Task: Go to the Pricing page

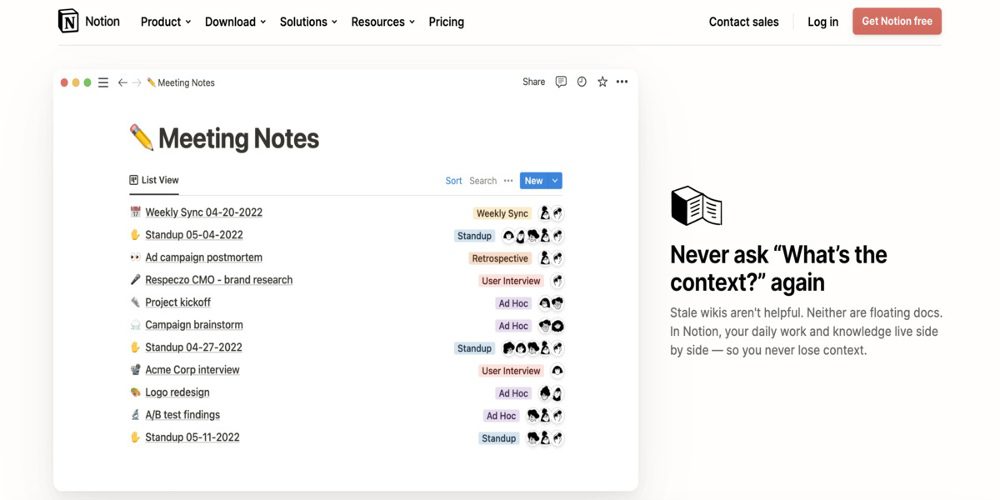Action: pos(446,22)
